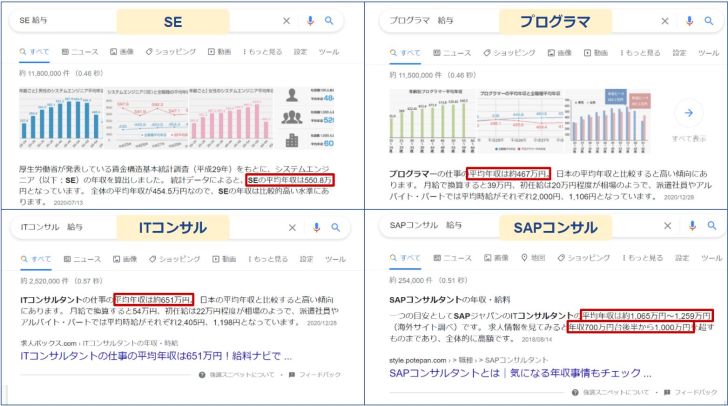Switch to ニュース tab in the SE results
This screenshot has height=406, width=728.
pos(80,51)
